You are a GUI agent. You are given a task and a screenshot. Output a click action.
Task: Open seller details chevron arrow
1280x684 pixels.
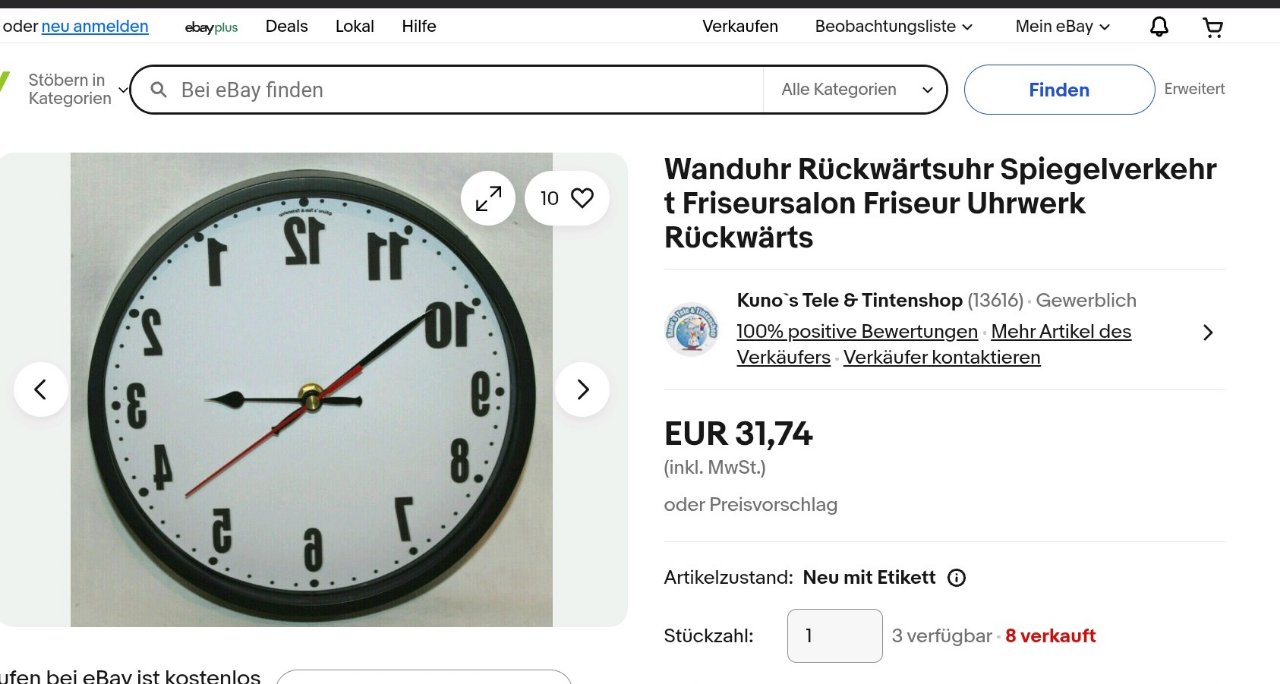pyautogui.click(x=1208, y=332)
